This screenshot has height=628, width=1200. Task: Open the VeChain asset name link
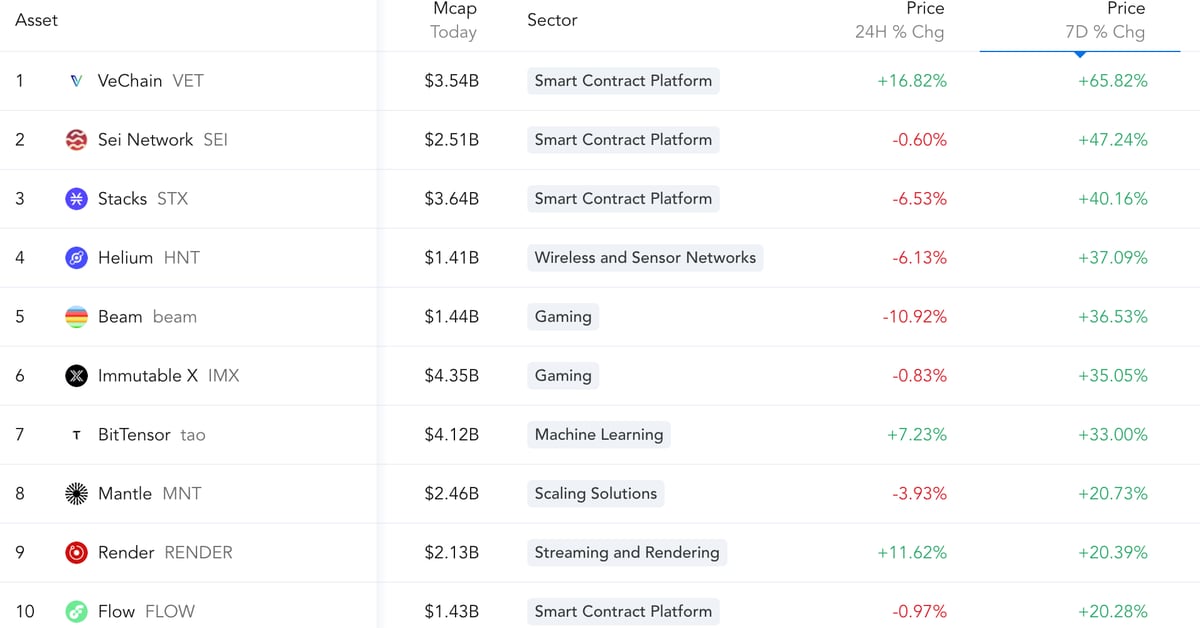(x=130, y=81)
